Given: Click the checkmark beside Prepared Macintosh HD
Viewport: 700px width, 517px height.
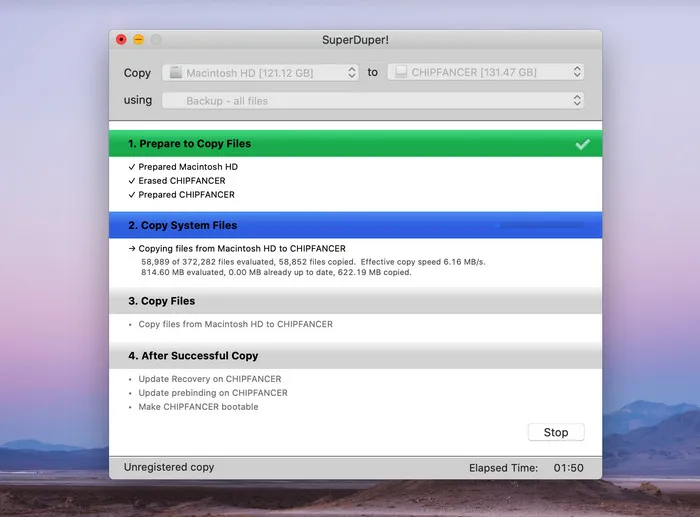Looking at the screenshot, I should click(132, 167).
